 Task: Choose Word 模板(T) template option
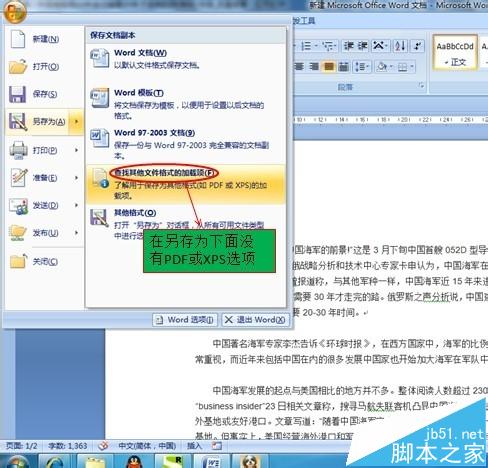[186, 103]
